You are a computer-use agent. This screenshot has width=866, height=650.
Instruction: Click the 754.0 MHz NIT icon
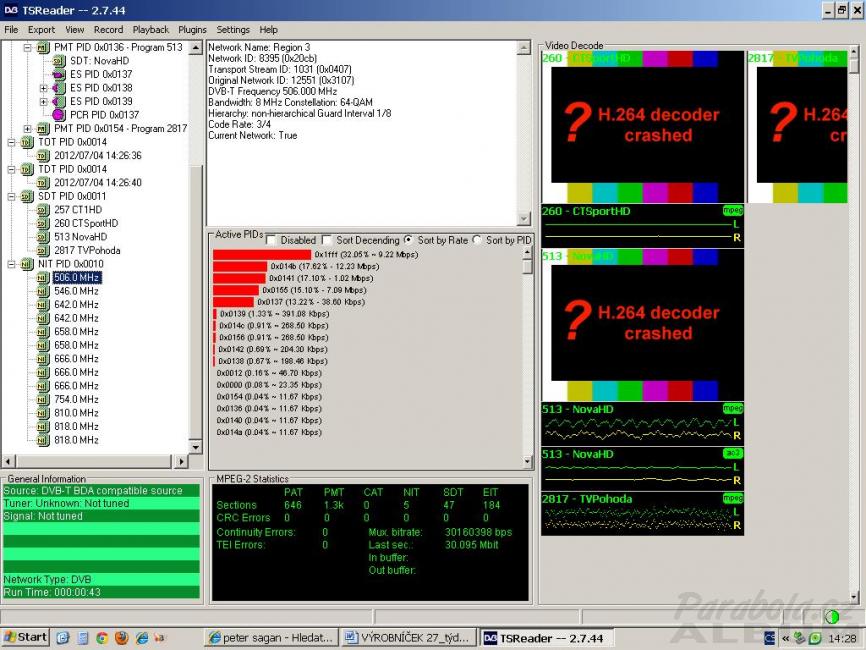43,399
